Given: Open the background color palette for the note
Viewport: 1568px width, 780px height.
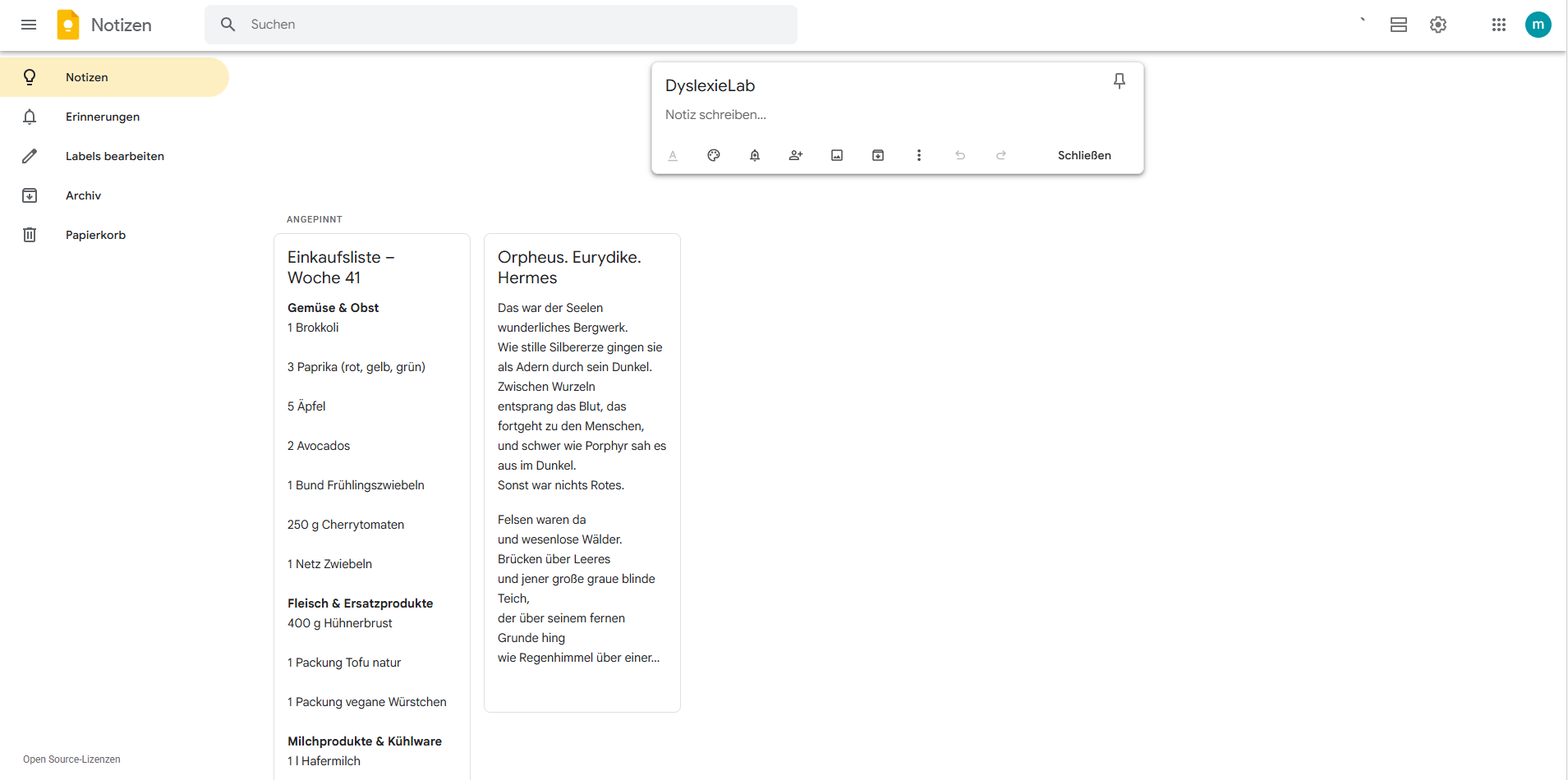Looking at the screenshot, I should click(714, 155).
